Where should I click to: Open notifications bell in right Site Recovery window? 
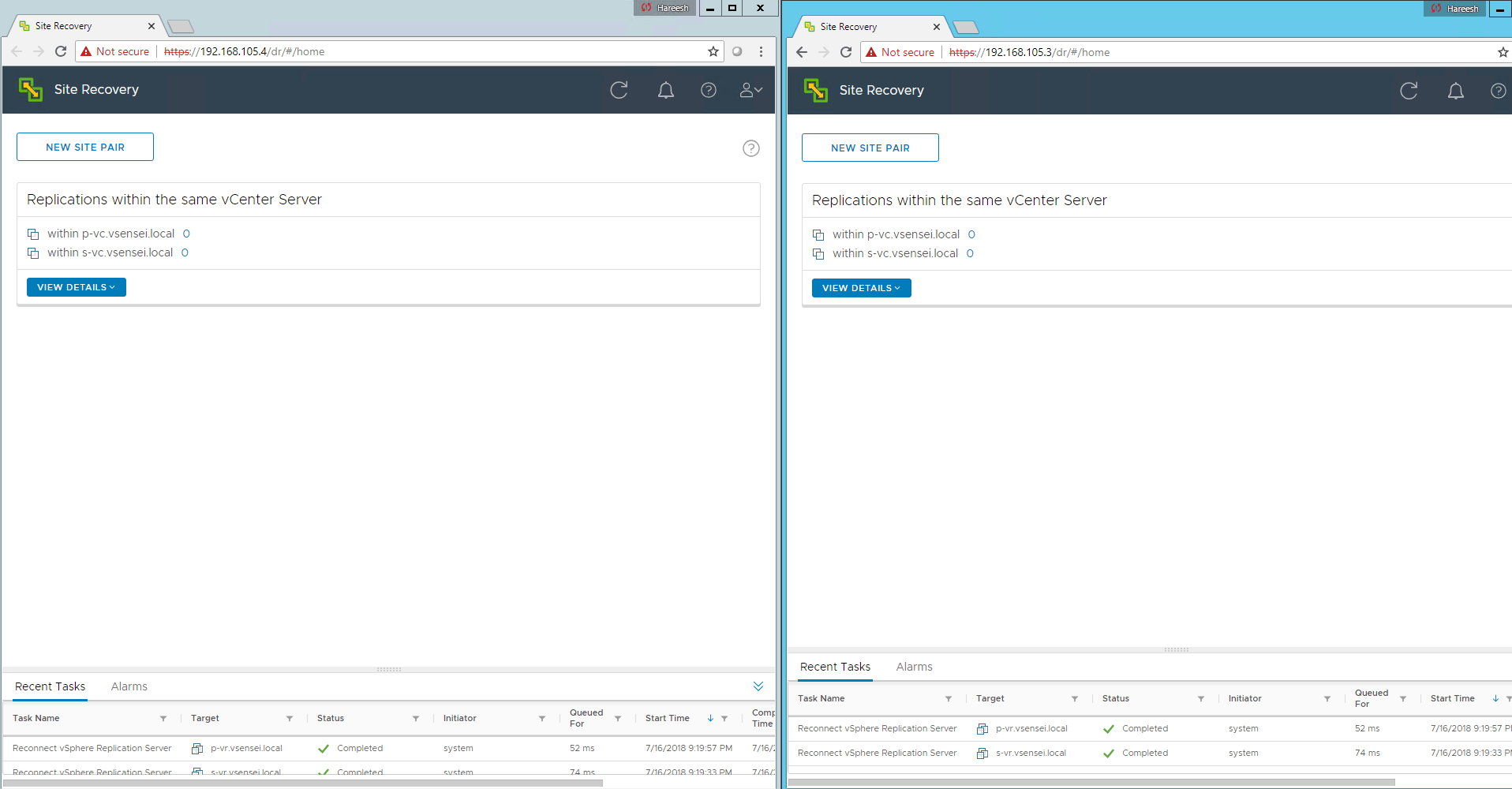(1456, 91)
